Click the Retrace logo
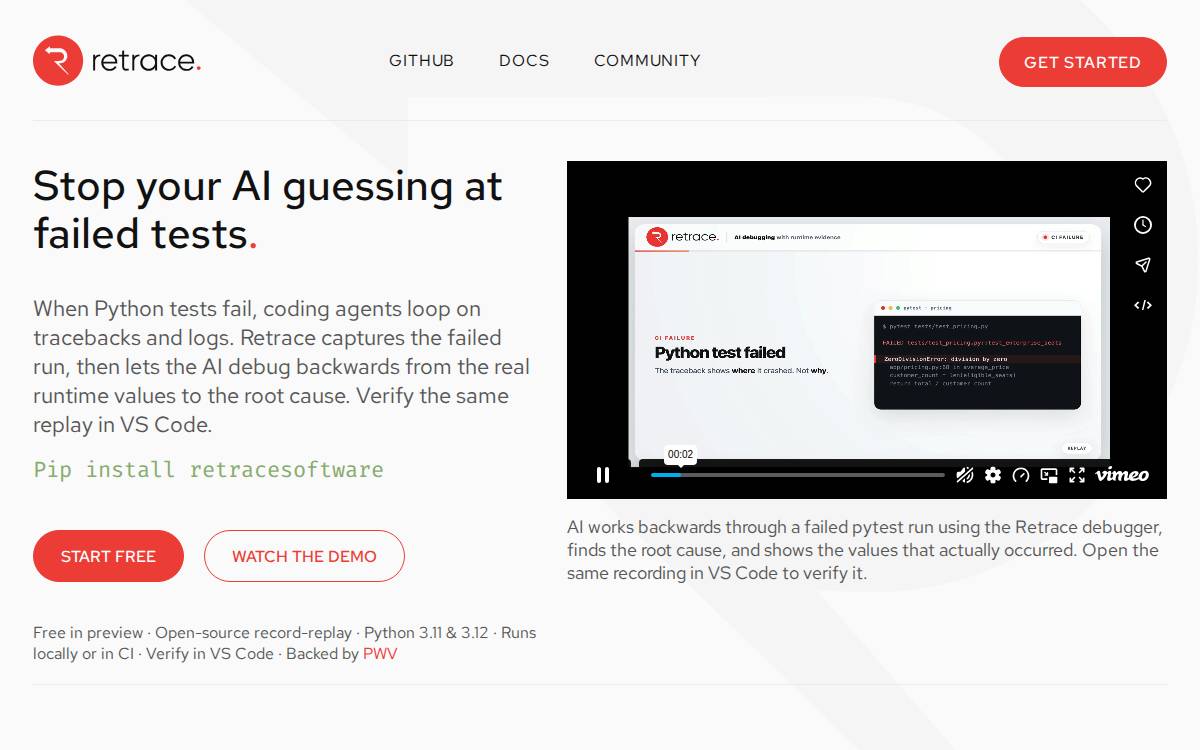1200x750 pixels. click(118, 61)
